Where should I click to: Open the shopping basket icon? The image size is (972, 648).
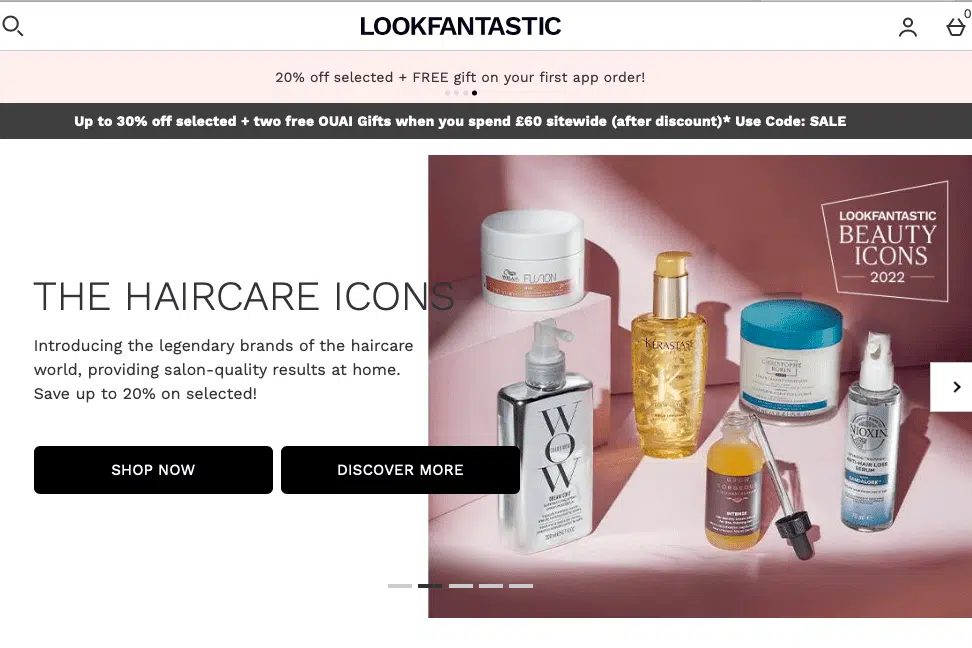pos(955,27)
